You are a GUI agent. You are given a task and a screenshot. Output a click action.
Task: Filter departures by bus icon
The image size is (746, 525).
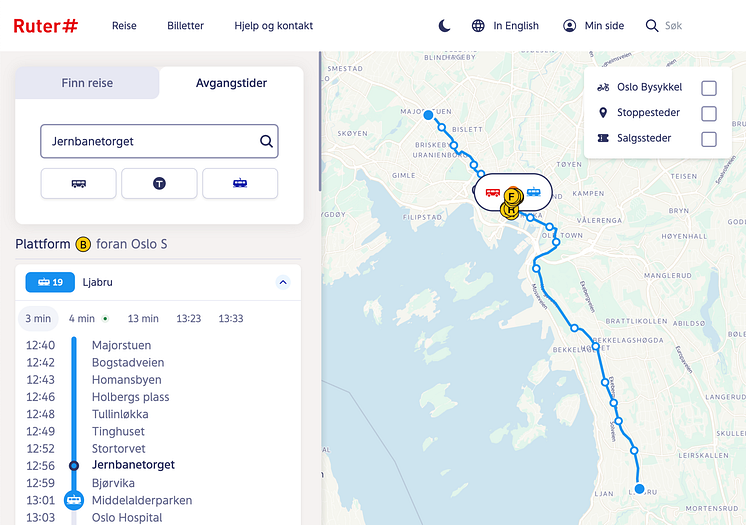79,184
